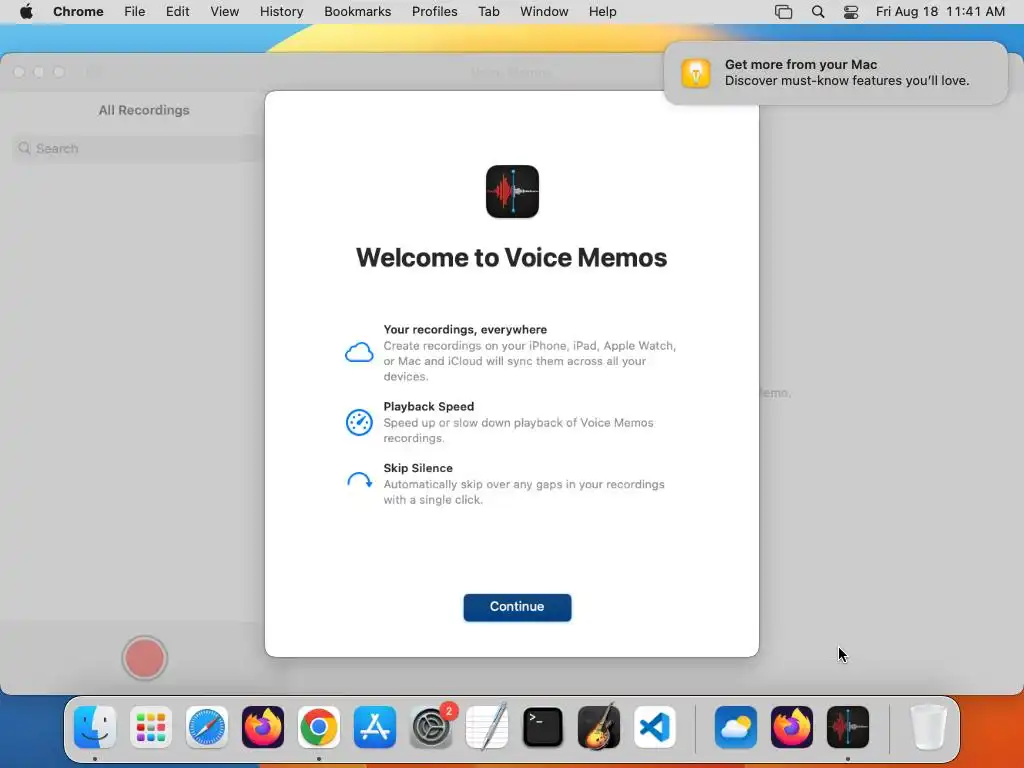Open Weather from the Dock
The width and height of the screenshot is (1024, 768).
click(x=736, y=727)
